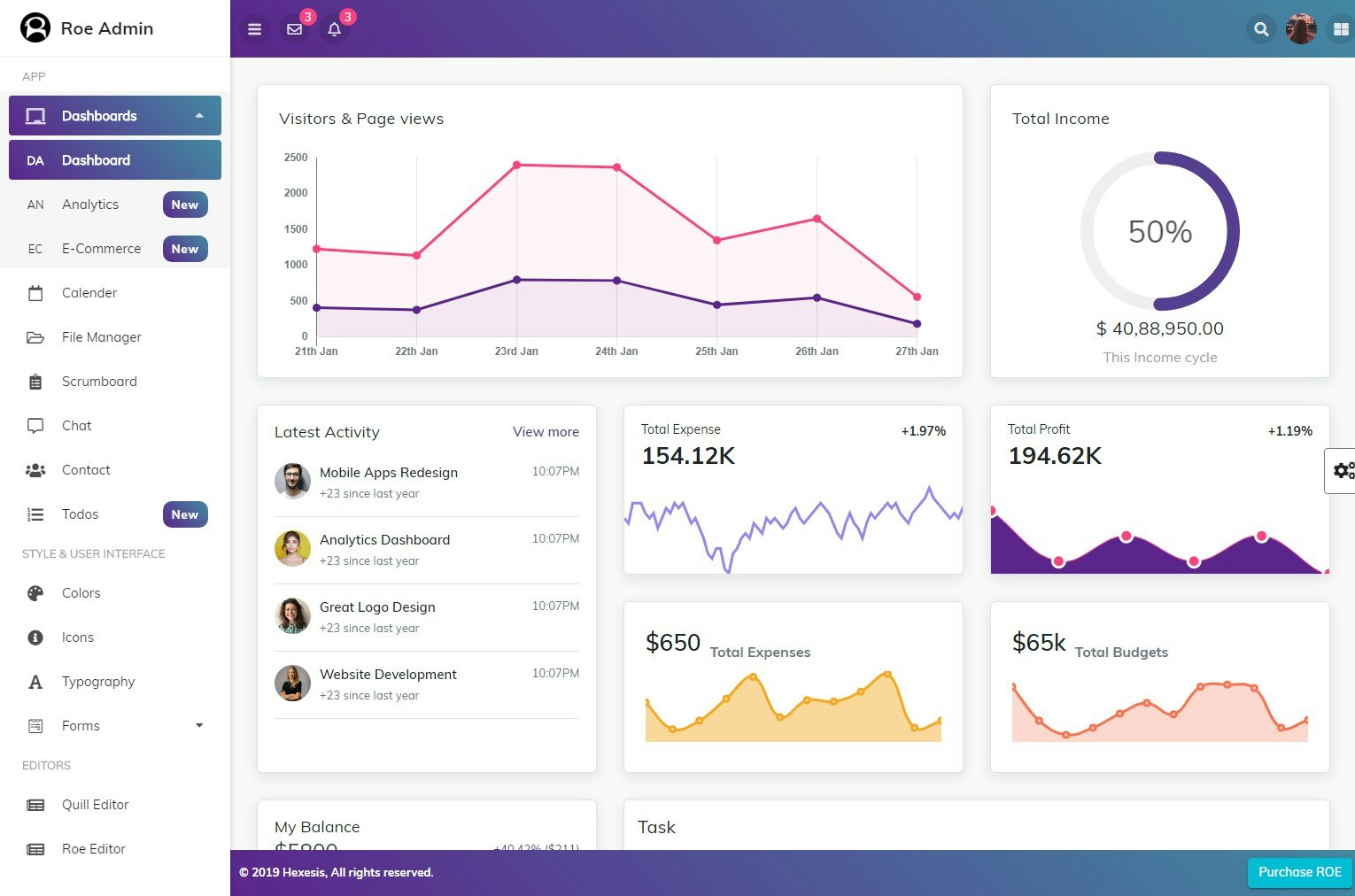
Task: Select the Colors palette item
Action: (115, 593)
